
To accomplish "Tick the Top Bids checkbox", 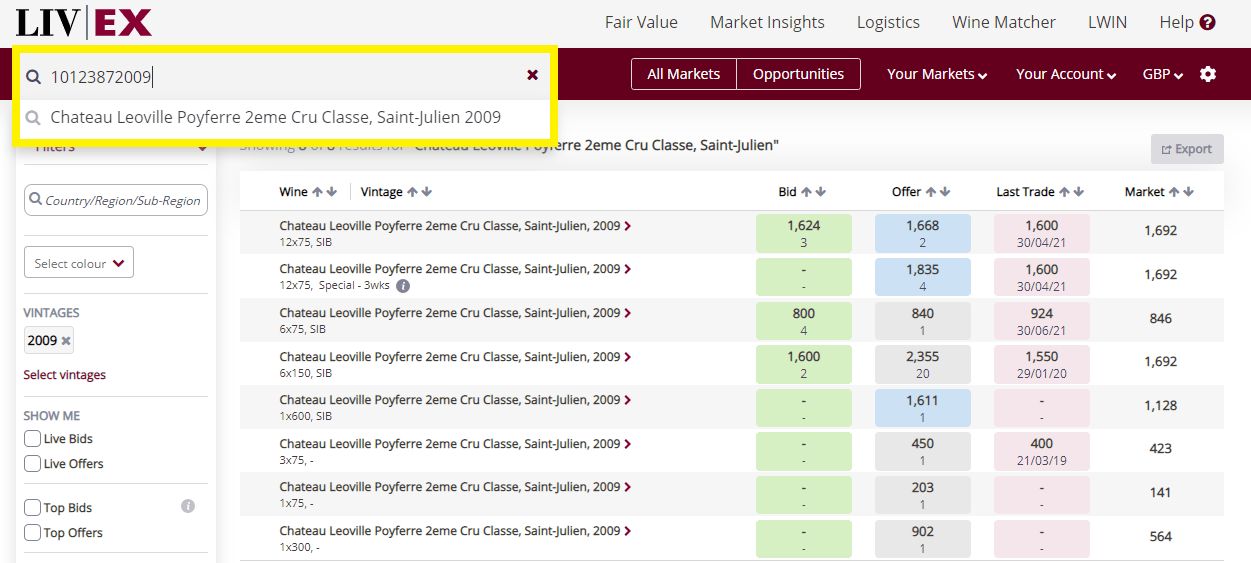I will [33, 508].
